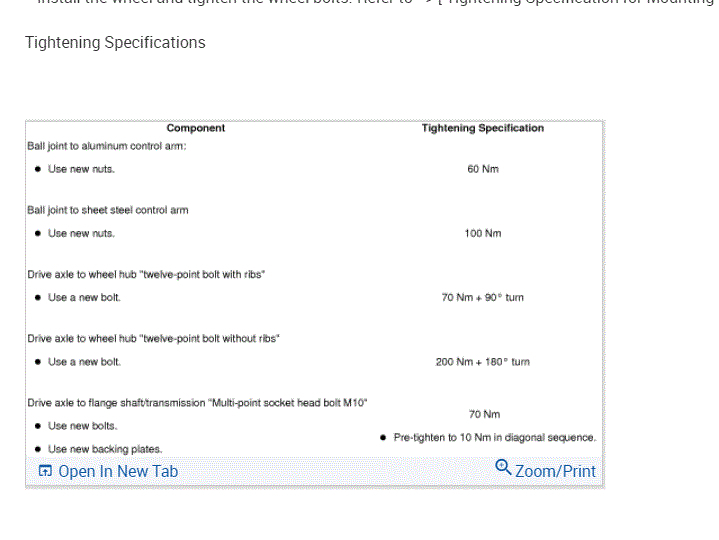Image resolution: width=719 pixels, height=540 pixels.
Task: Click the Use new backing plates bullet
Action: click(105, 449)
